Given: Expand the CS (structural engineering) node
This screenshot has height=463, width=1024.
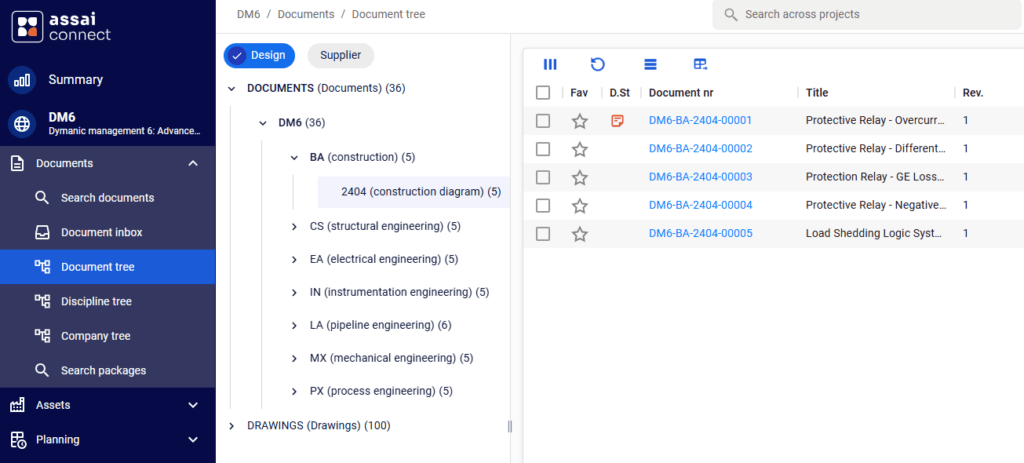Looking at the screenshot, I should [294, 227].
